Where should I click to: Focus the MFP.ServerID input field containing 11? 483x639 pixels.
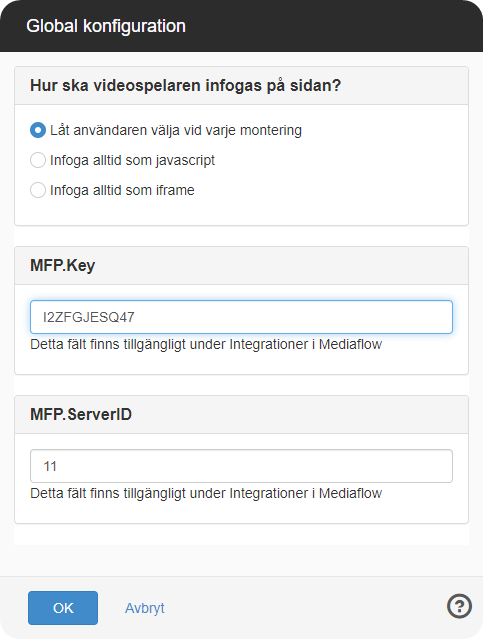(241, 466)
